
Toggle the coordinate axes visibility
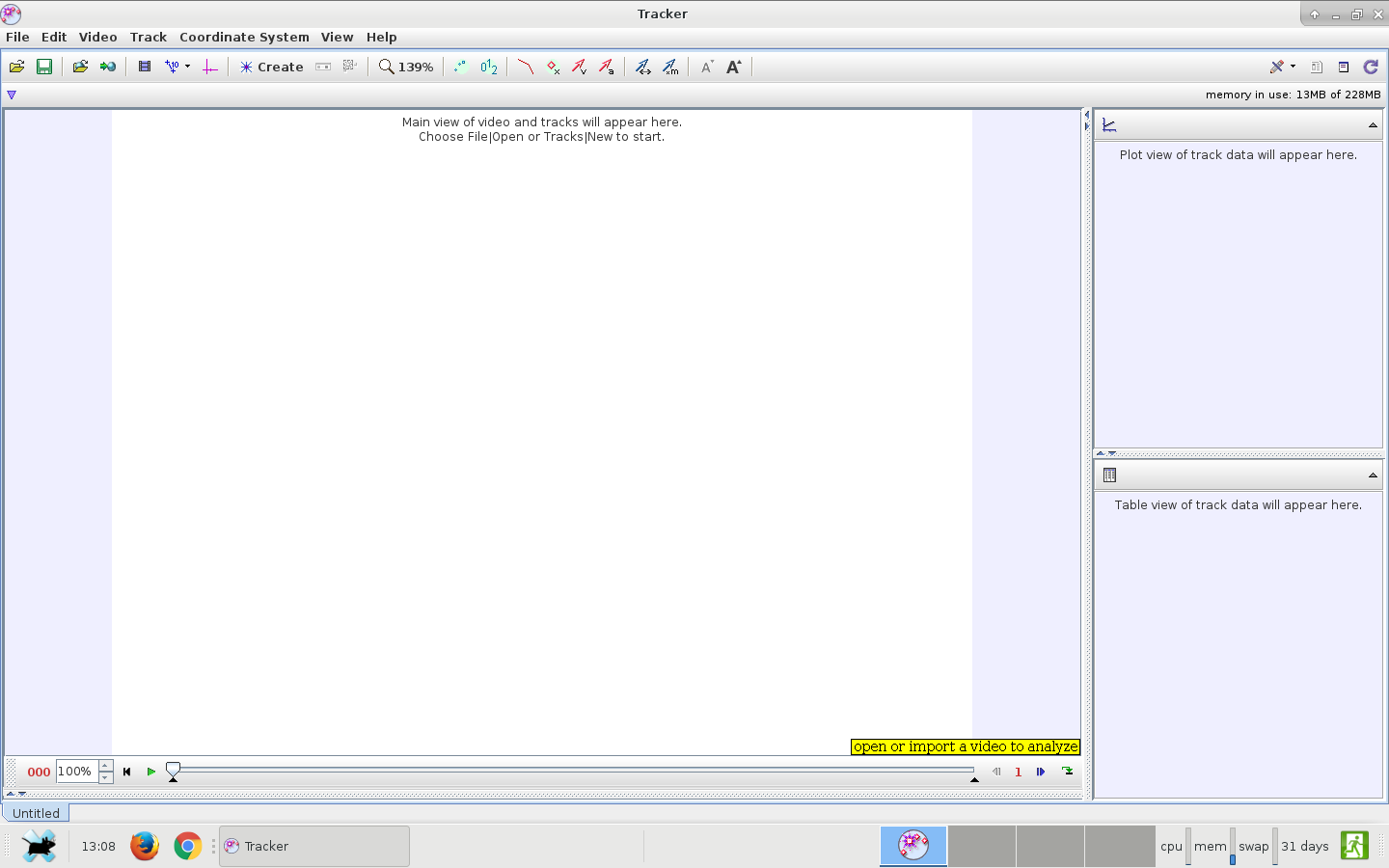(209, 67)
